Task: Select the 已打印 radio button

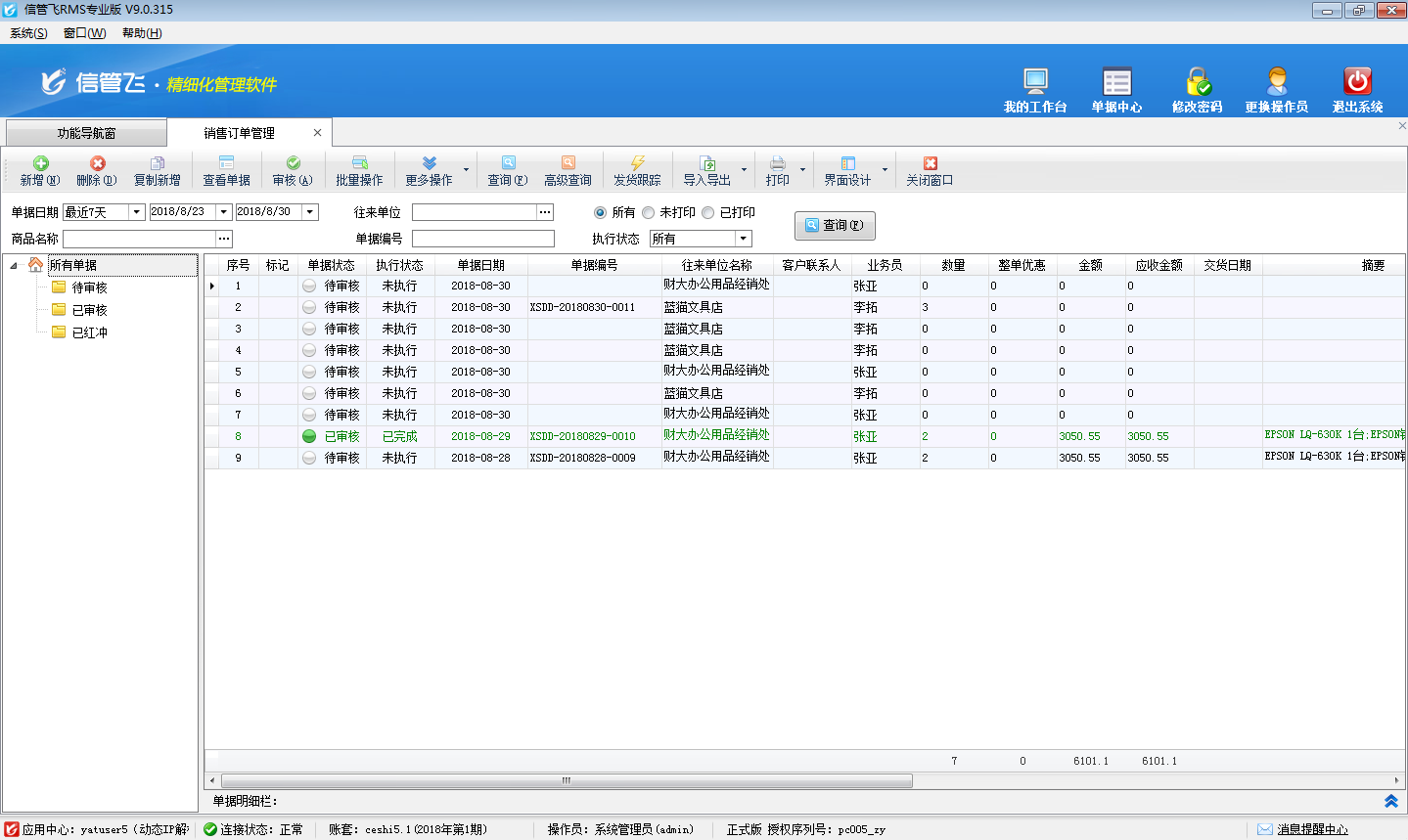Action: 707,212
